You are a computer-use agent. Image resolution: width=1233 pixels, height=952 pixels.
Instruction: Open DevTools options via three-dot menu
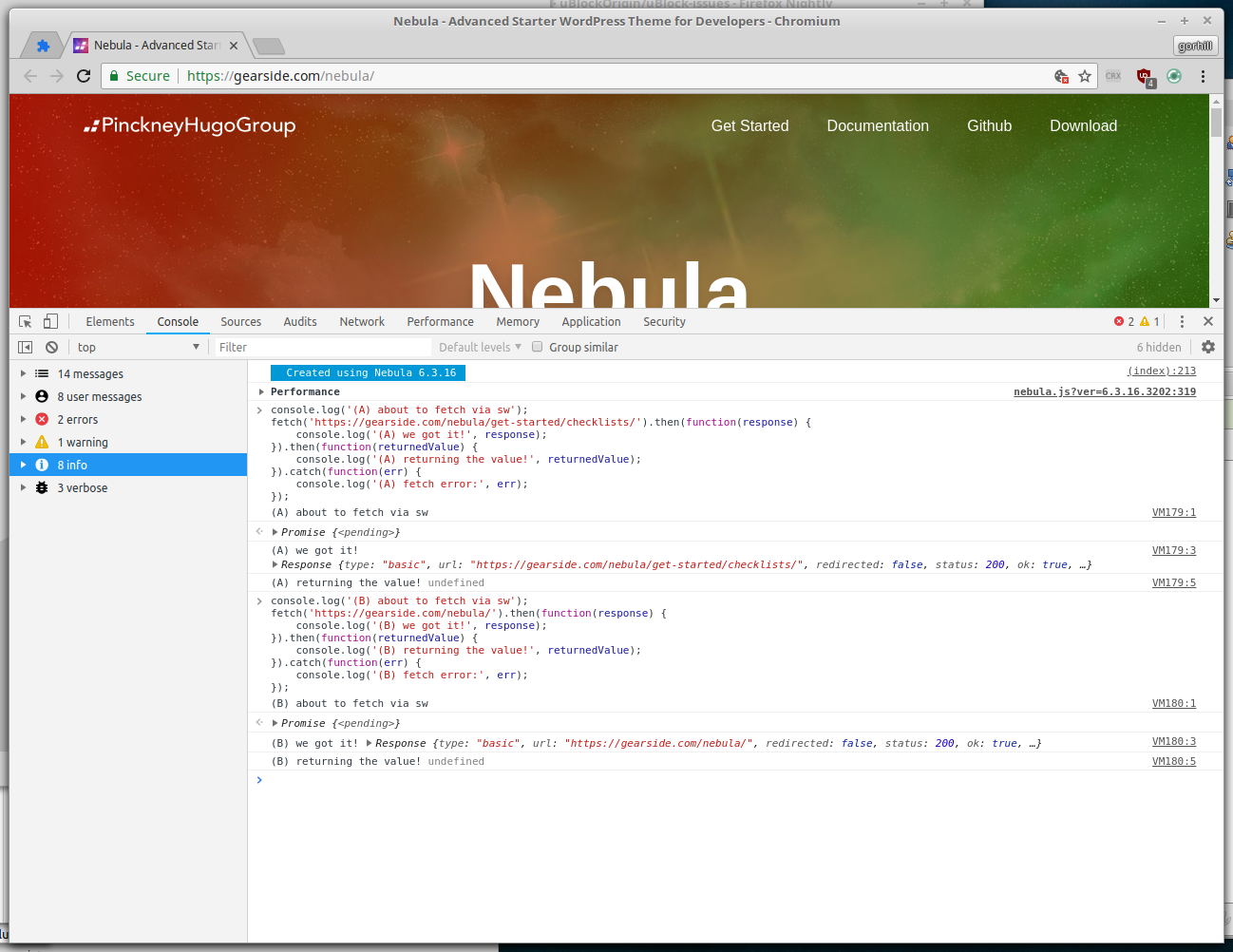[x=1182, y=321]
